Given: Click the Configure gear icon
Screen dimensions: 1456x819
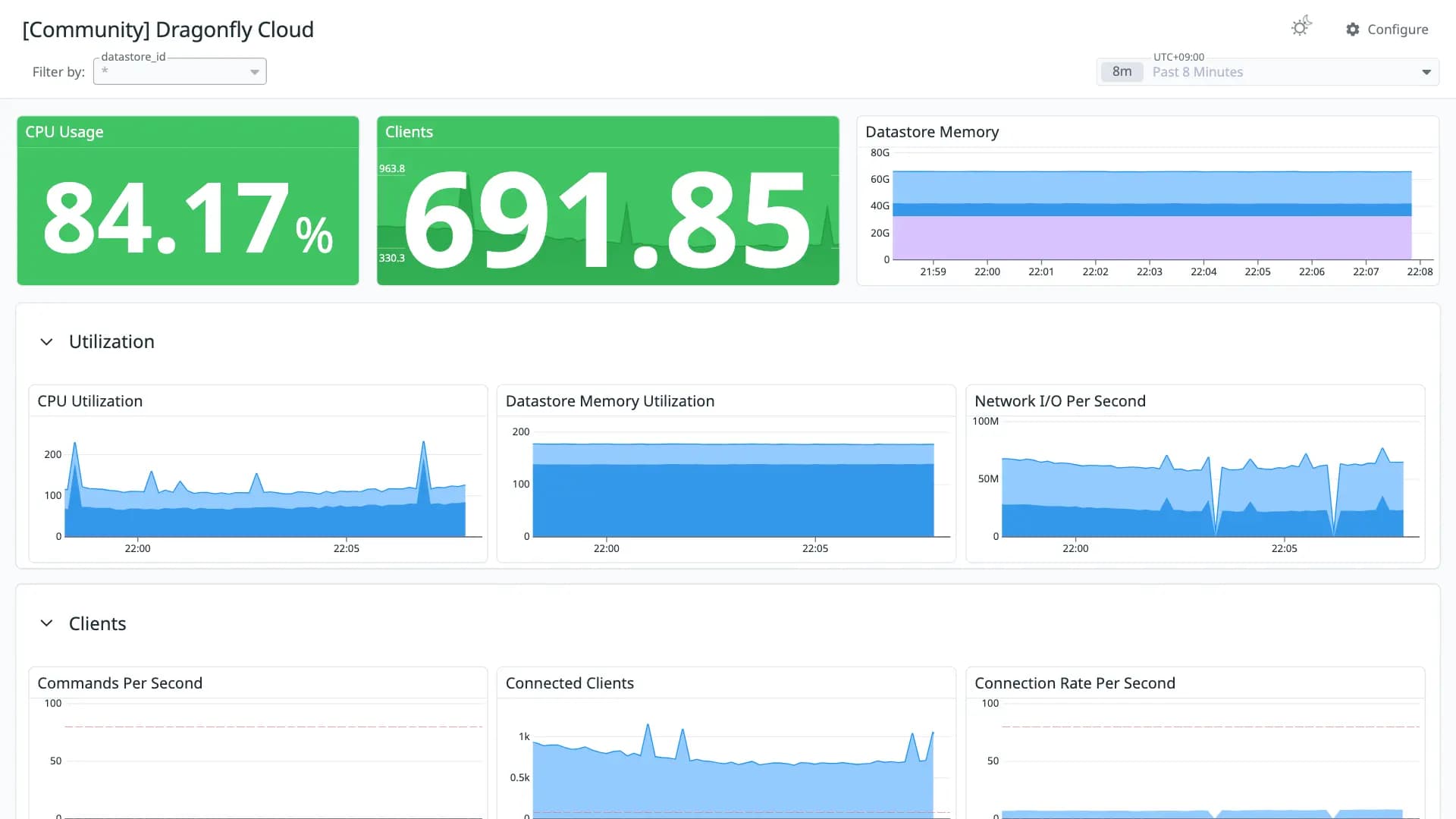Looking at the screenshot, I should 1353,30.
